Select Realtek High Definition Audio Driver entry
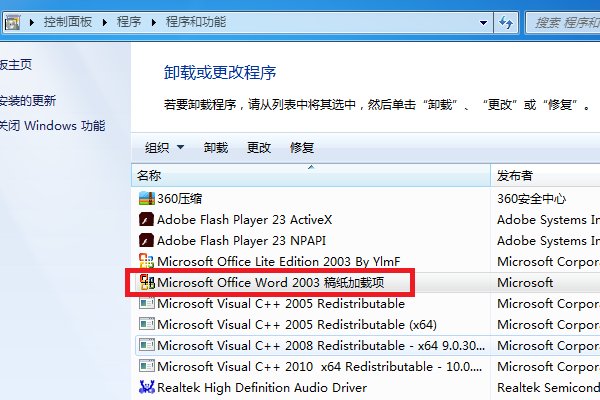This screenshot has width=600, height=400. (x=262, y=388)
